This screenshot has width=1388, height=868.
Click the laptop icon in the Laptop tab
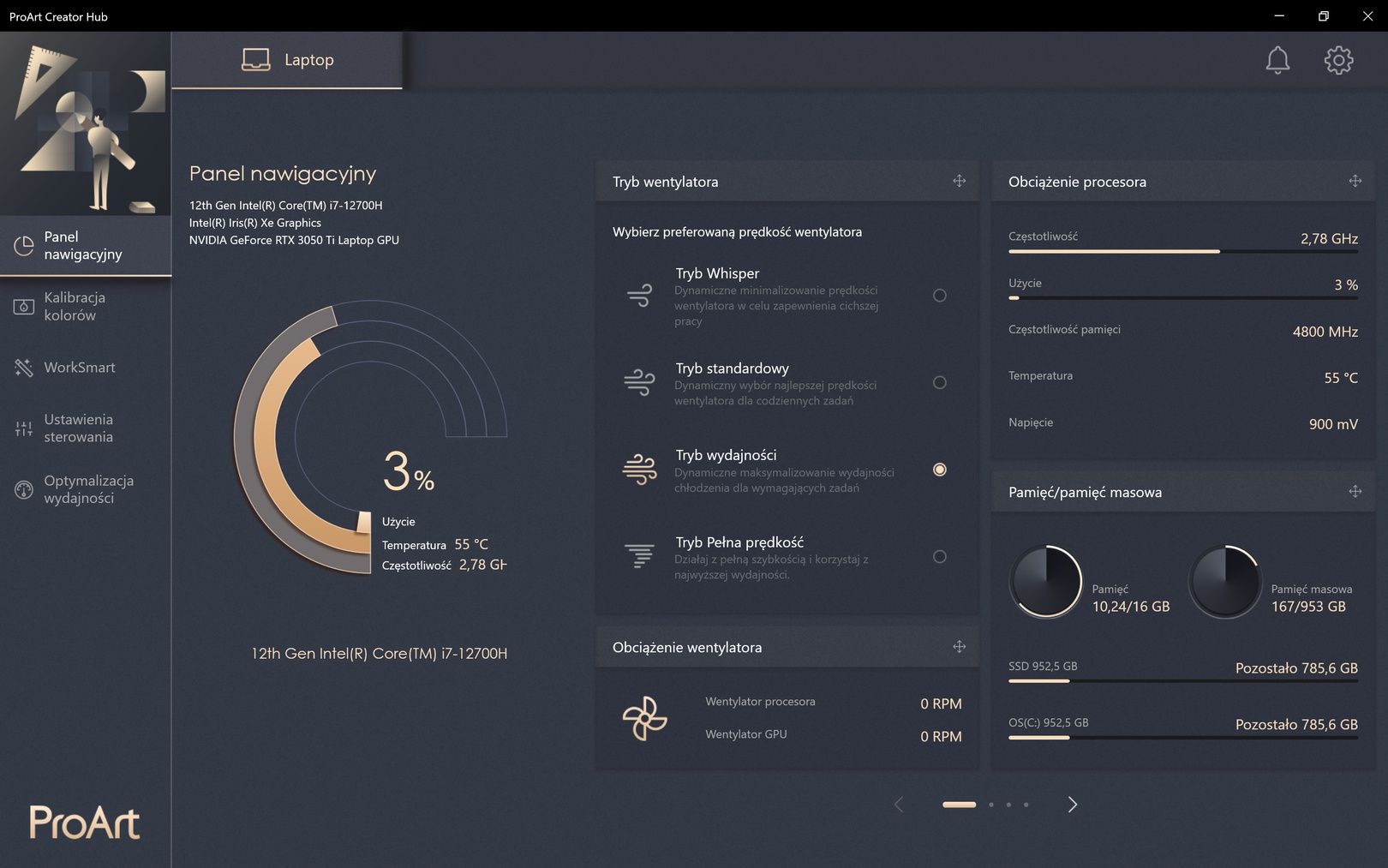point(255,60)
